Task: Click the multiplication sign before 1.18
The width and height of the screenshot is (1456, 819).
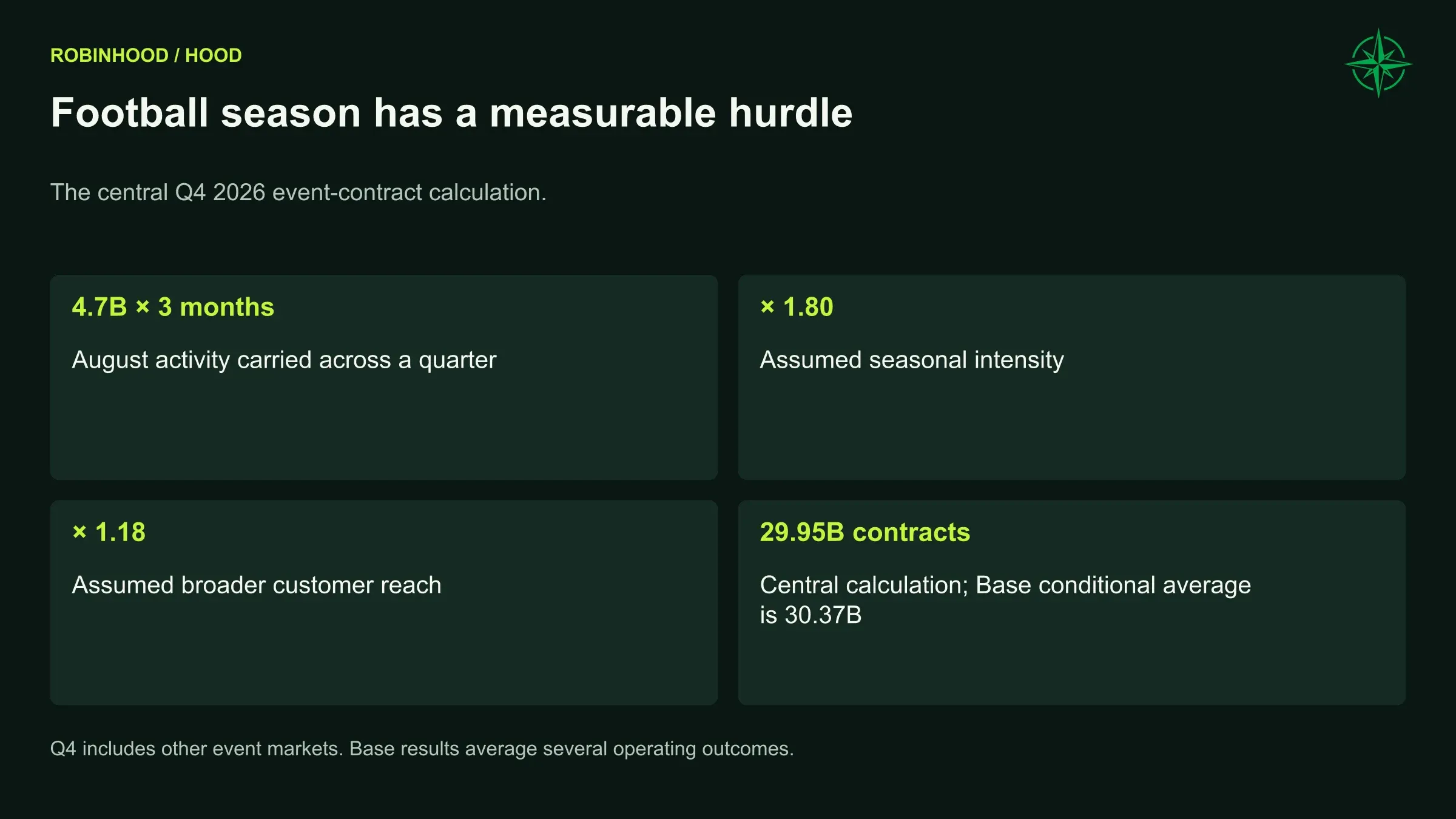Action: point(79,532)
